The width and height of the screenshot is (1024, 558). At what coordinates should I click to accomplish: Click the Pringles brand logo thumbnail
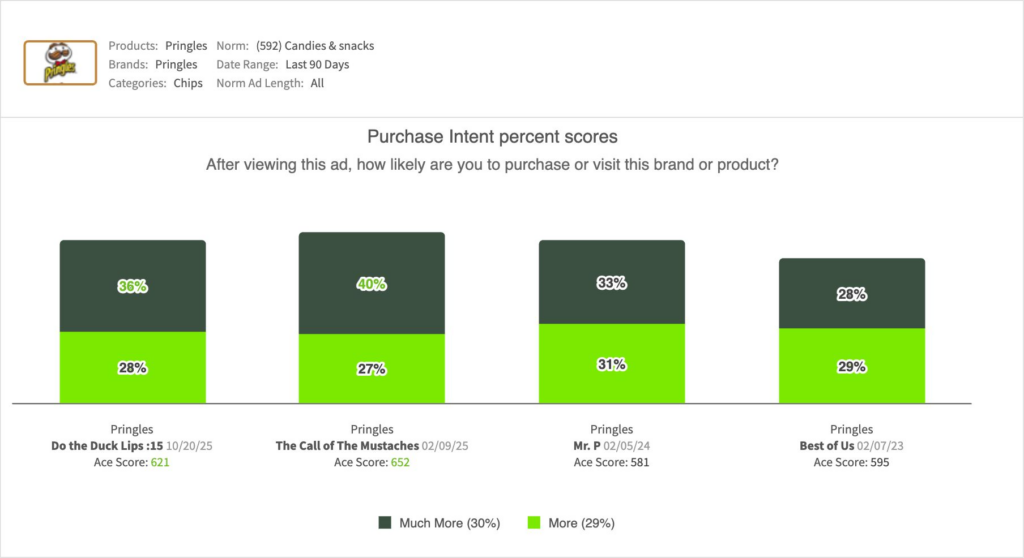tap(60, 64)
